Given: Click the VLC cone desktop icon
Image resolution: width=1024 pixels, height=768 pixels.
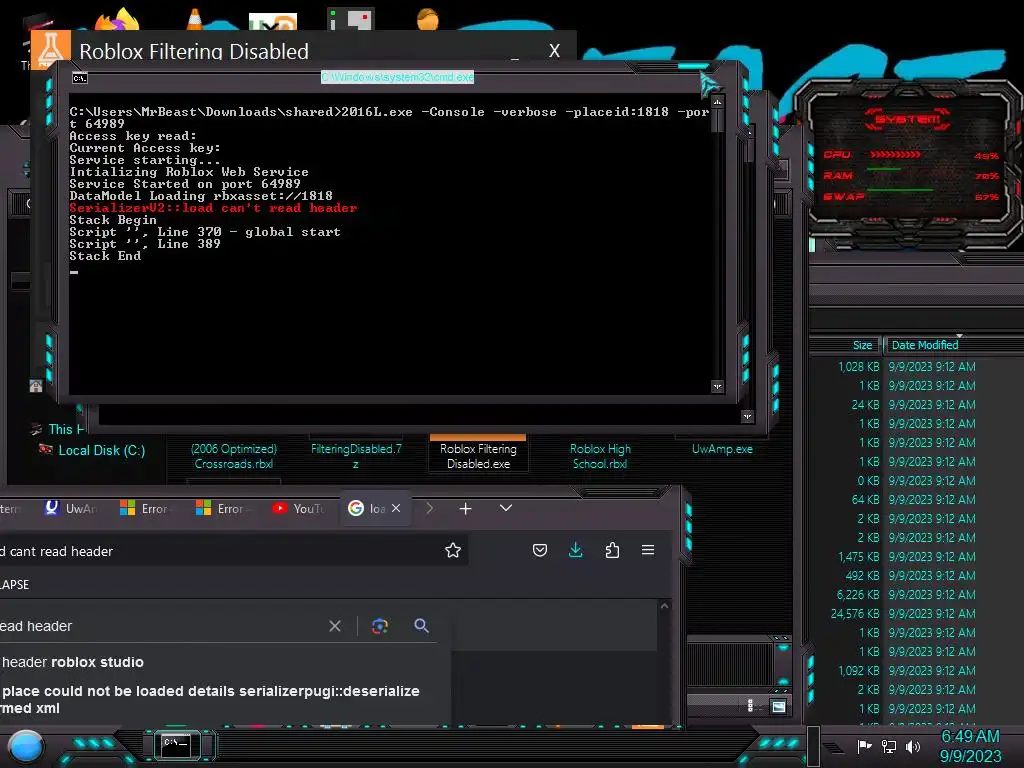Looking at the screenshot, I should pos(195,18).
